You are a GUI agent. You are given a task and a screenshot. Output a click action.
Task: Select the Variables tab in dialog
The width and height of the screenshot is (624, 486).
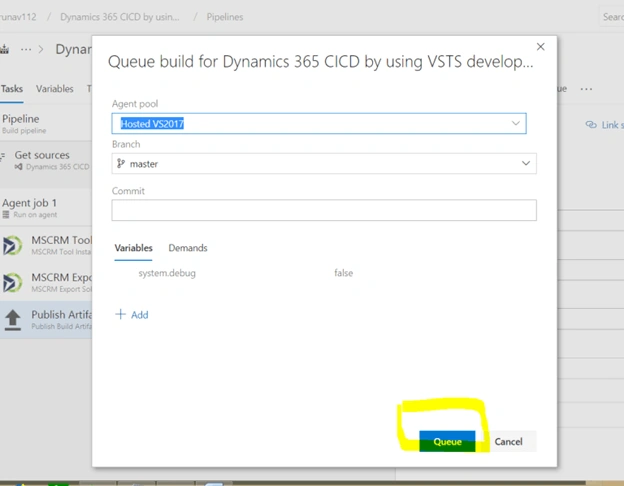(133, 248)
